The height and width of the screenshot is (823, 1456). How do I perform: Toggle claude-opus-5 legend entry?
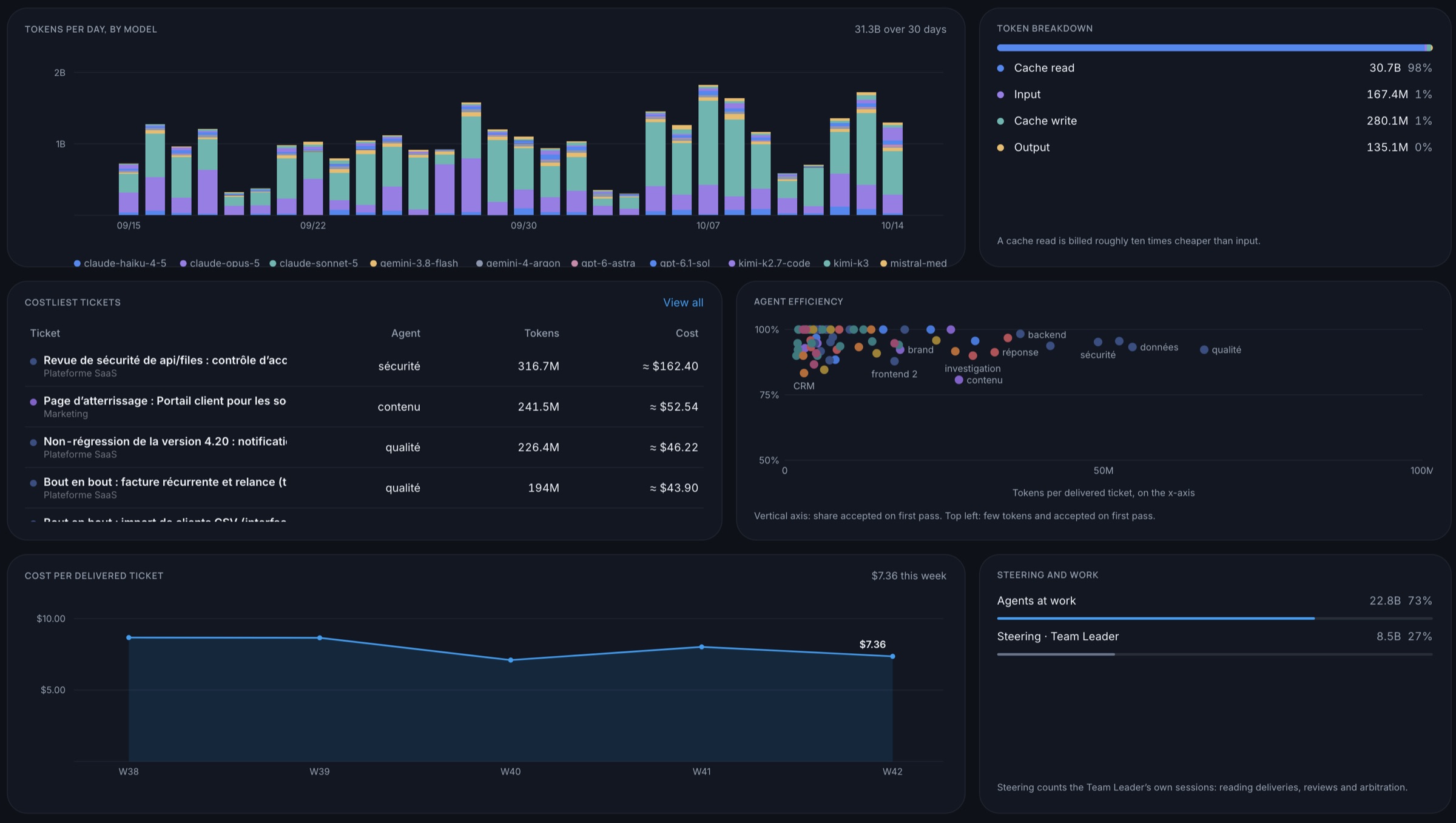pyautogui.click(x=220, y=263)
